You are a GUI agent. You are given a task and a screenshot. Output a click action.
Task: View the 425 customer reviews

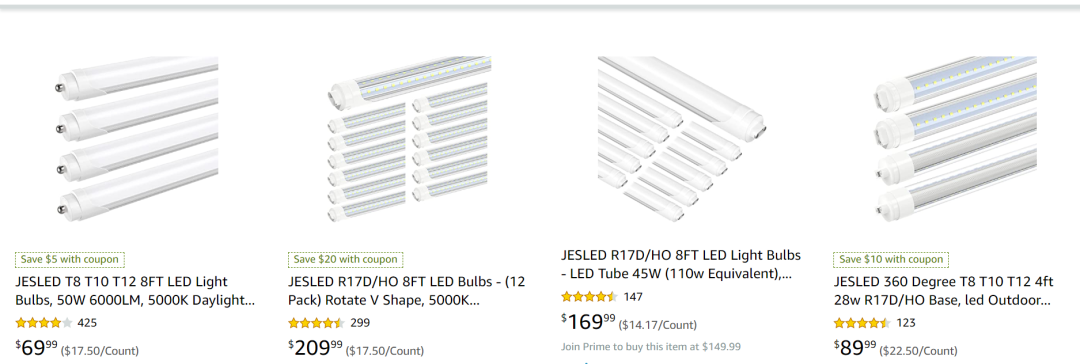pos(87,323)
